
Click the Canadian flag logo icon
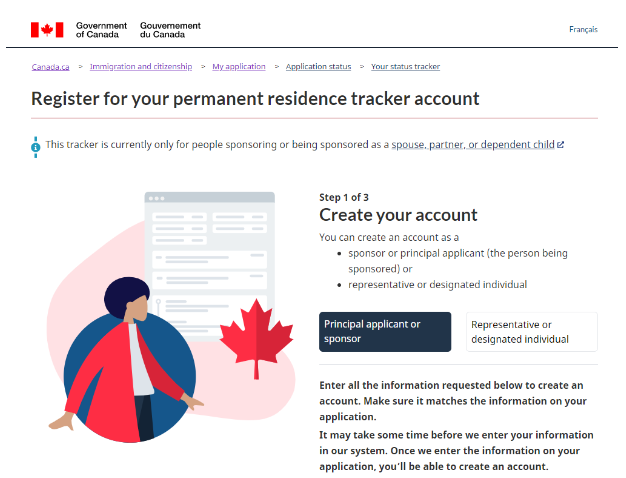click(47, 30)
